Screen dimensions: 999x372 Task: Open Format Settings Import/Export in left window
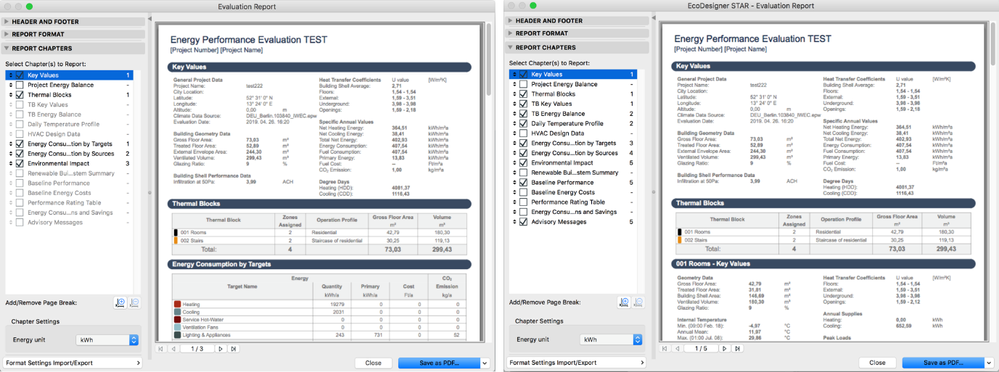click(x=72, y=363)
